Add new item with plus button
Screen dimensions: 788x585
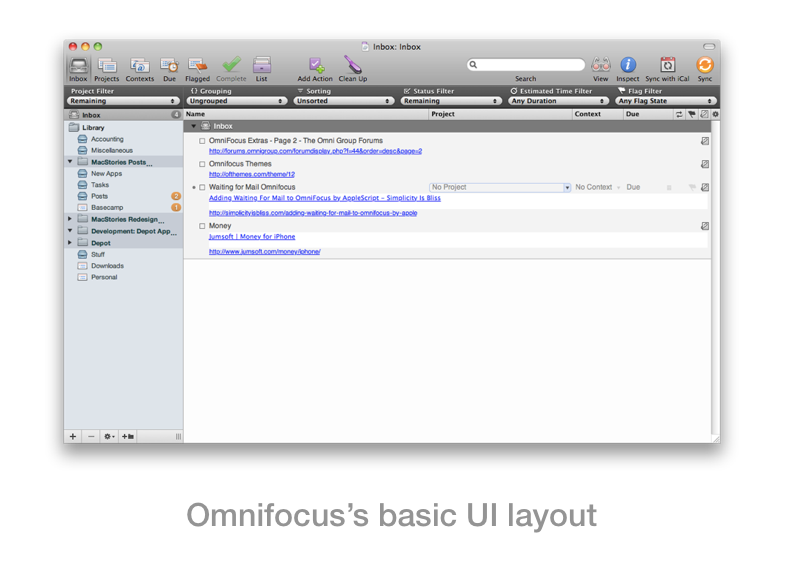73,436
